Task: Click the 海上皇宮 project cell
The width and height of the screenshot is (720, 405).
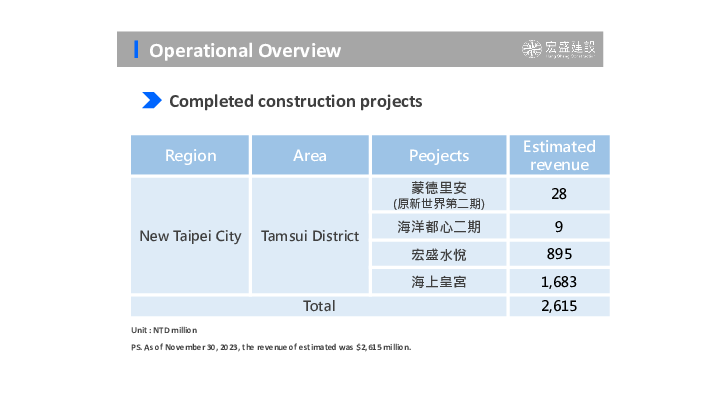Action: coord(439,282)
